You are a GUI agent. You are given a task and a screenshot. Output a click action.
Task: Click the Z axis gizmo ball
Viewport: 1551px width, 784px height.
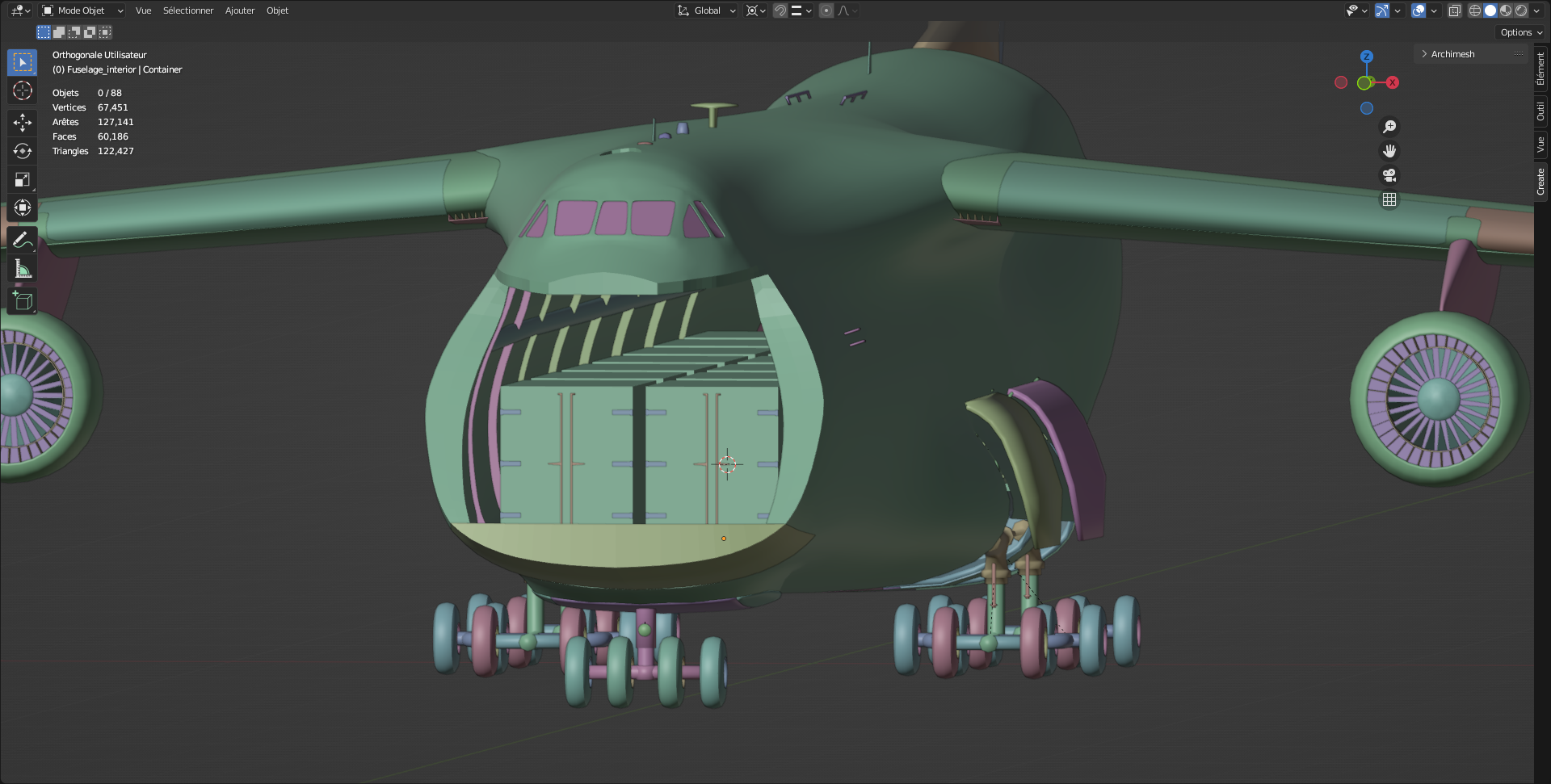coord(1367,57)
